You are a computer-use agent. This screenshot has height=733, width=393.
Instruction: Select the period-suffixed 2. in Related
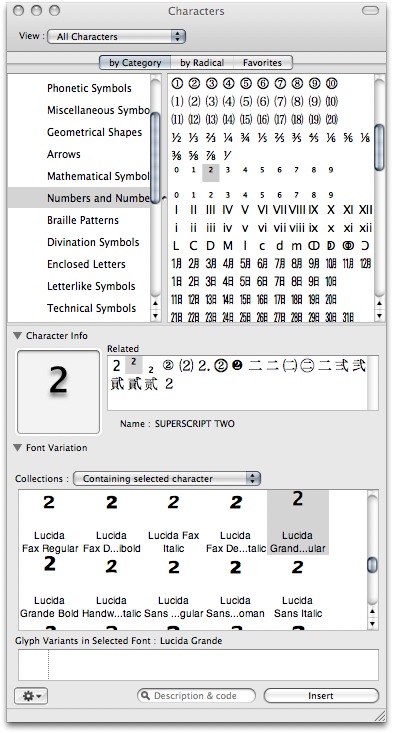pos(204,366)
